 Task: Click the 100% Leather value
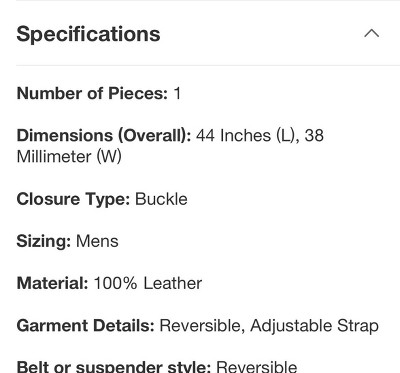(x=148, y=283)
